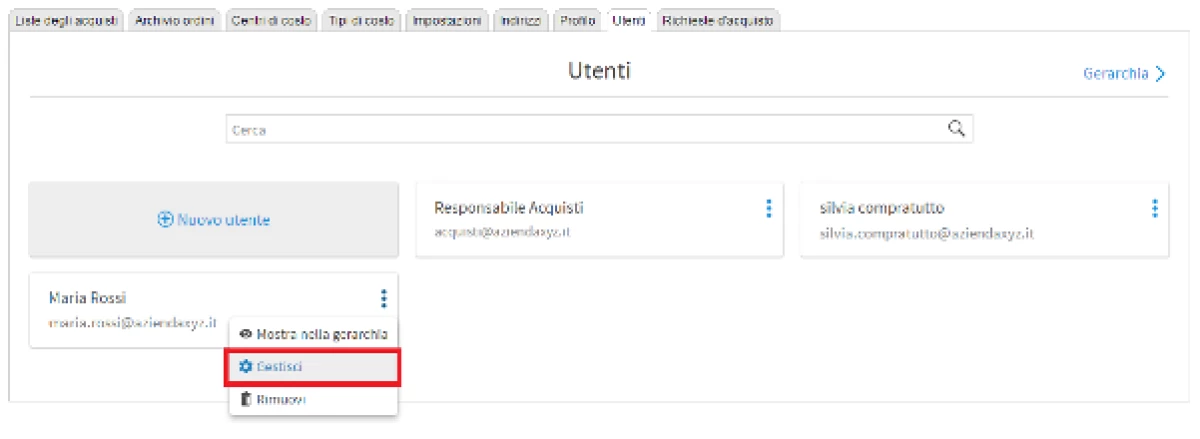Screen dimensions: 1200x439
Task: Toggle the three-dot menu on Maria Rossi
Action: pos(383,298)
